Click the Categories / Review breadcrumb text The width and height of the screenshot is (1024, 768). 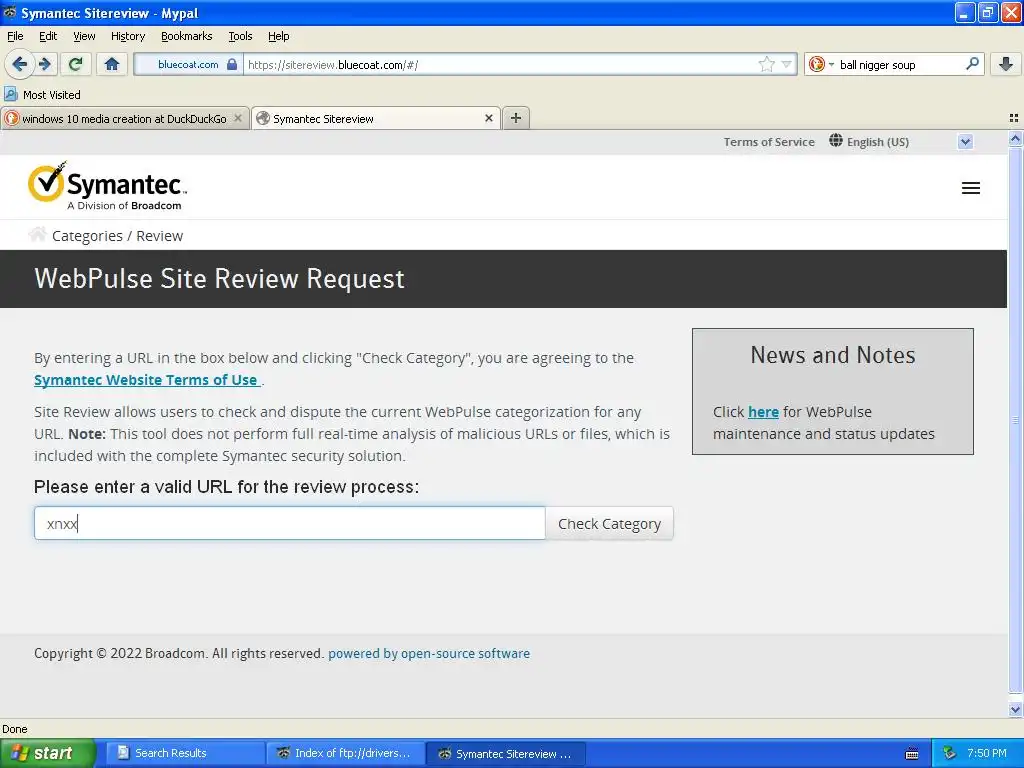coord(118,236)
